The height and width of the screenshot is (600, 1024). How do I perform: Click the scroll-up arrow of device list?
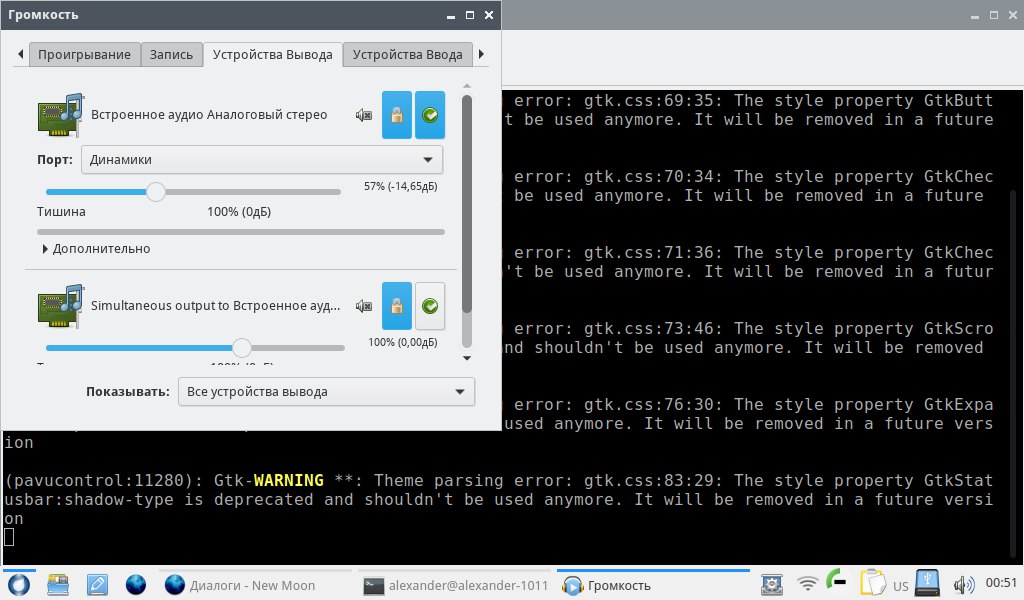466,86
